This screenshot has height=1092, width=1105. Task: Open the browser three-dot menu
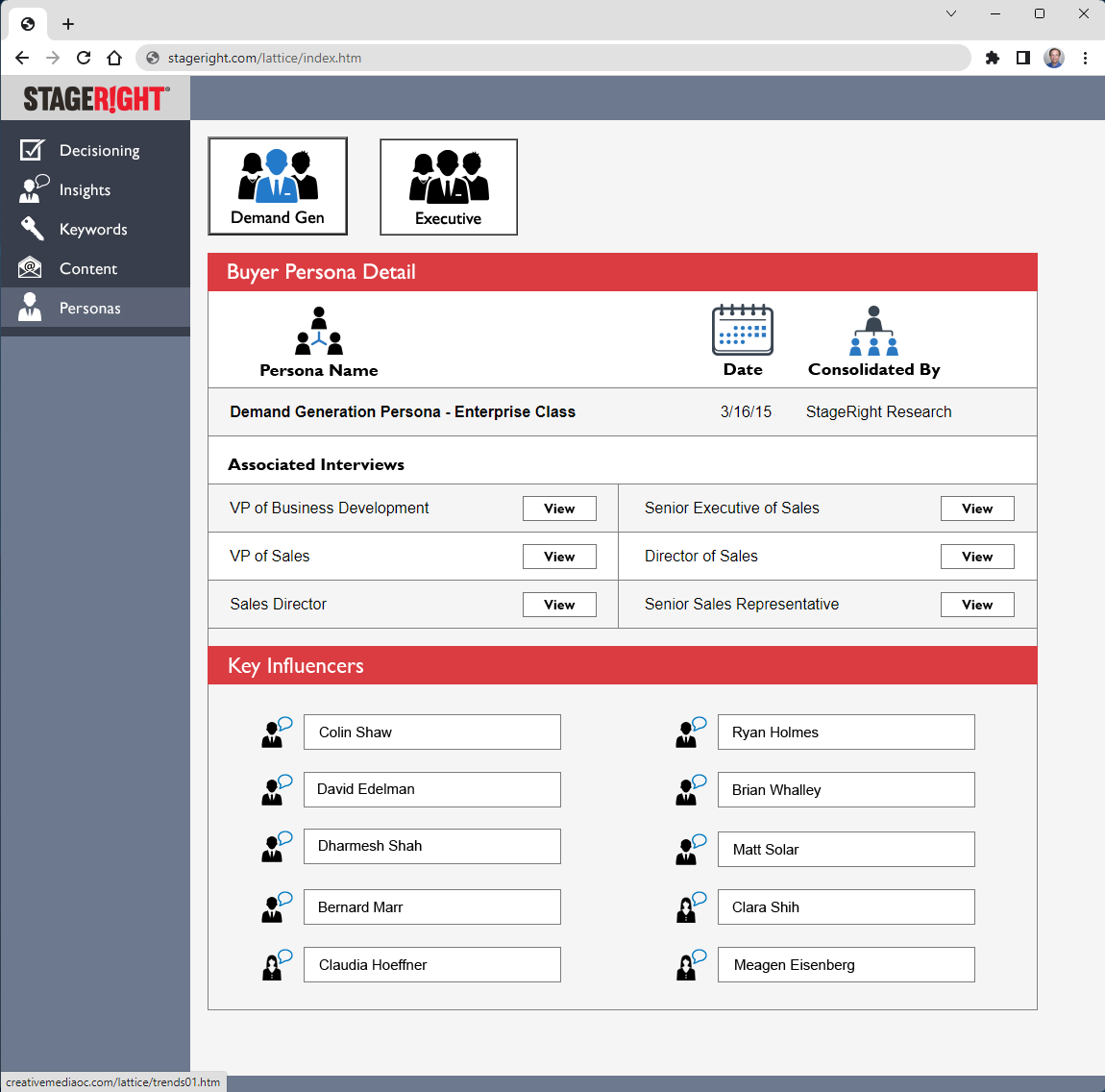pos(1085,58)
